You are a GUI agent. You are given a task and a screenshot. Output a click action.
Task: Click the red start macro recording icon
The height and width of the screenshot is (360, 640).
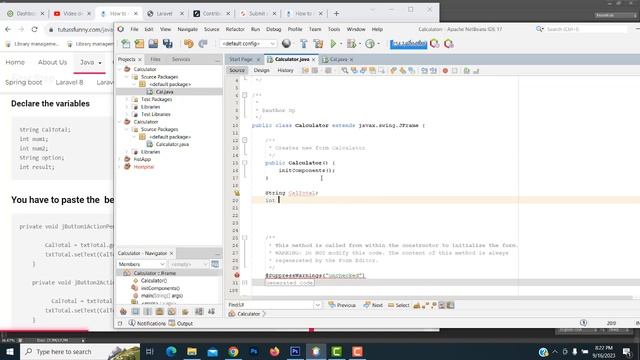[445, 71]
